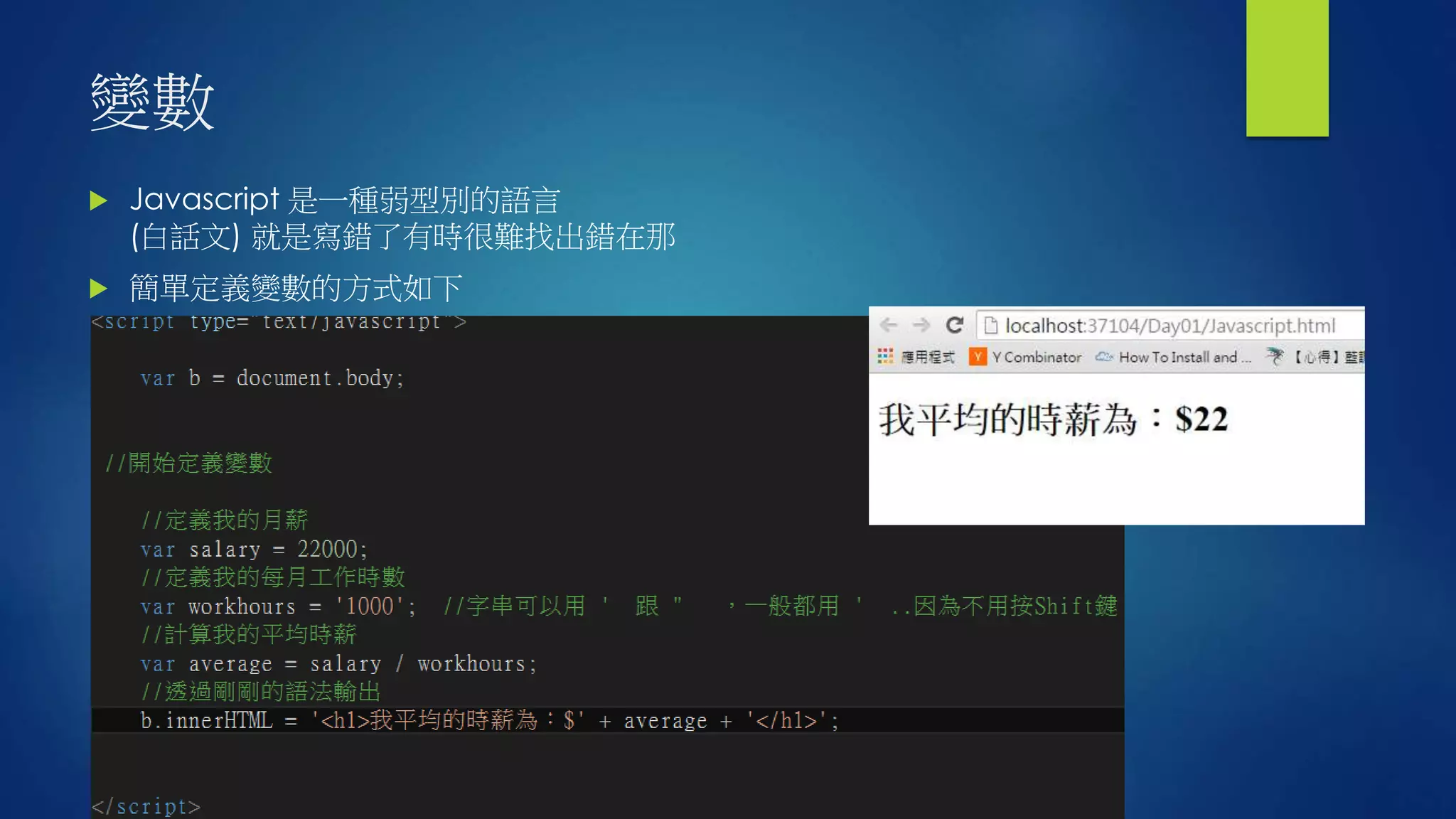Open the 【心得】 bookmark
The width and height of the screenshot is (1456, 819).
pyautogui.click(x=1328, y=357)
